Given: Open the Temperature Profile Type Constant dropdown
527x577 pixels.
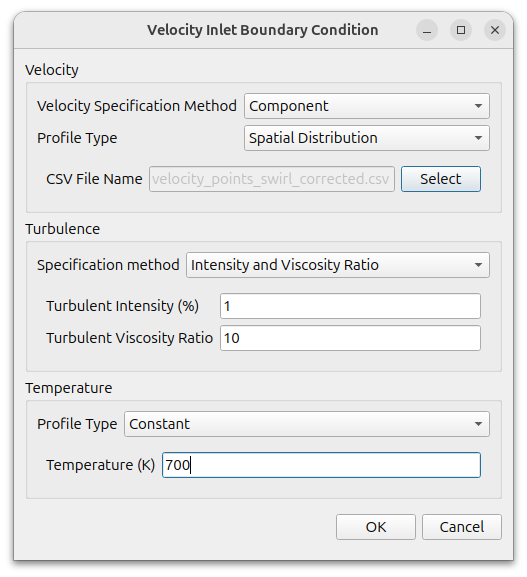Looking at the screenshot, I should coord(307,424).
